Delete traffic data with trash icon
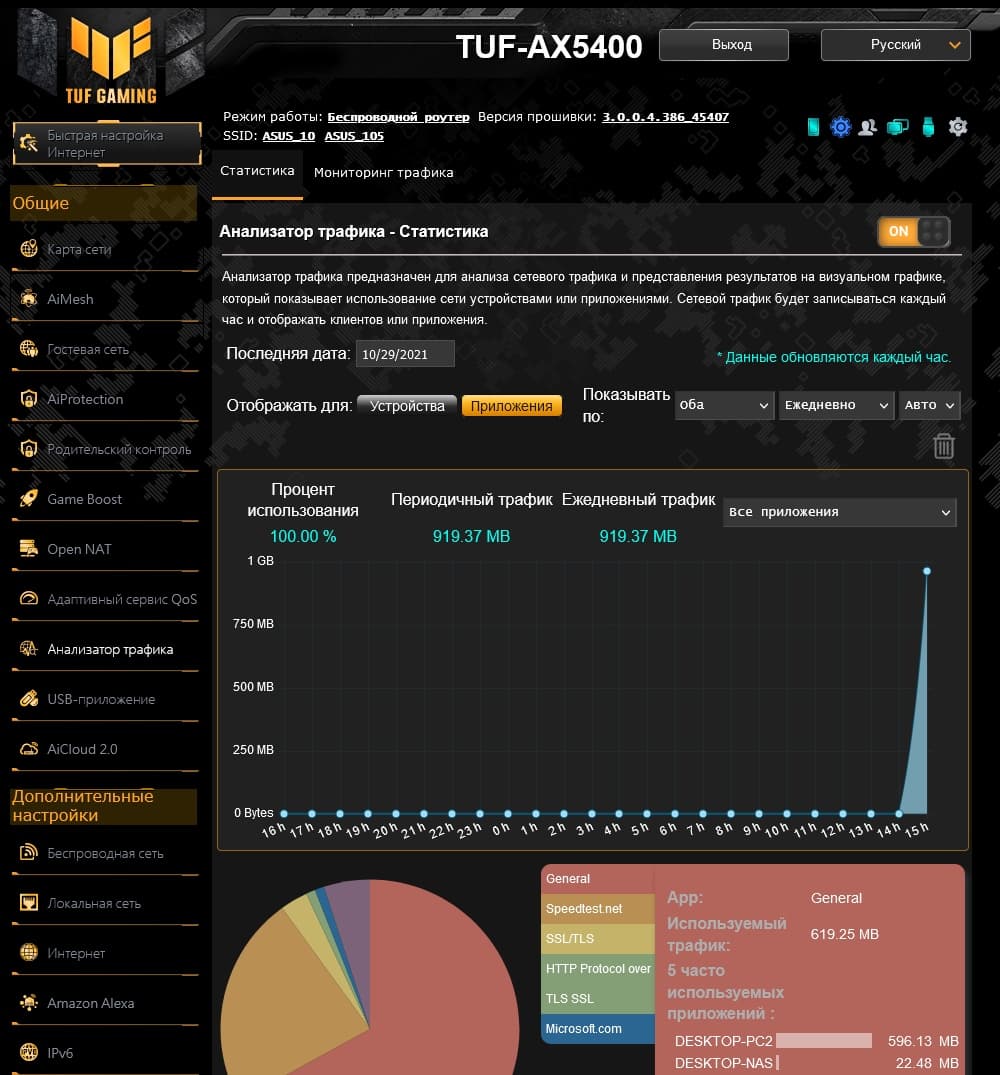 [x=944, y=446]
